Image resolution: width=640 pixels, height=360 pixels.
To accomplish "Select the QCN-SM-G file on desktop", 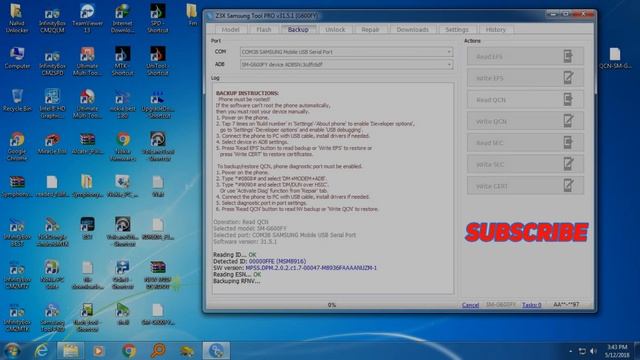I will coord(615,58).
